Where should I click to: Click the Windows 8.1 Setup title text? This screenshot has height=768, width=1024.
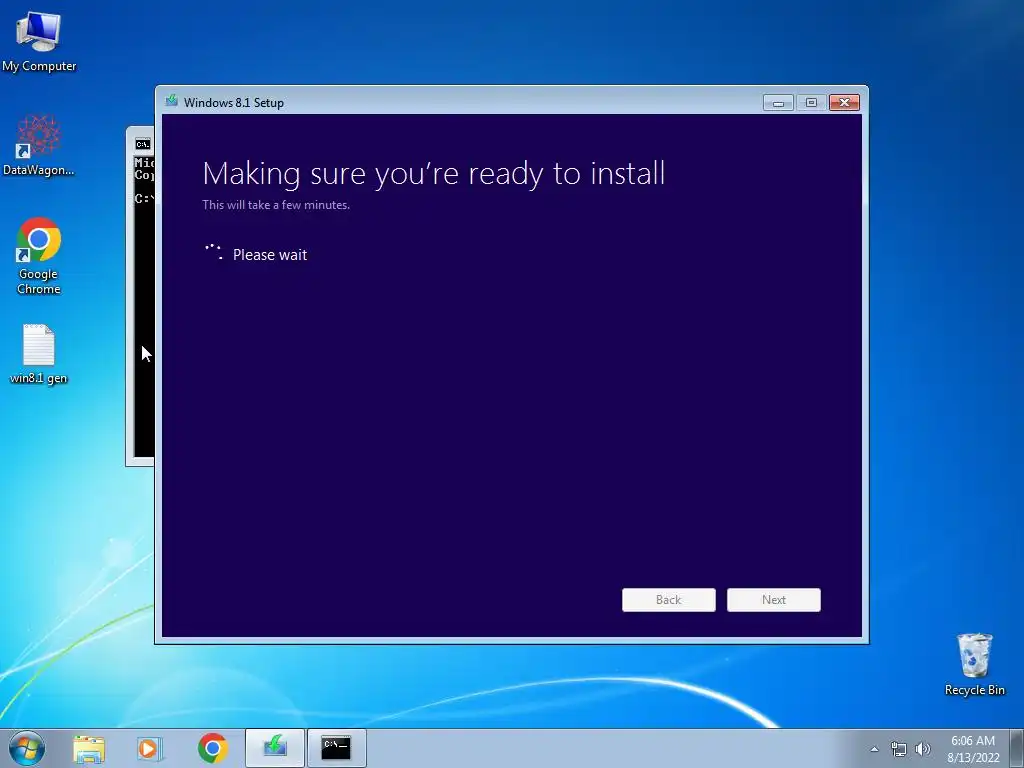pyautogui.click(x=234, y=103)
